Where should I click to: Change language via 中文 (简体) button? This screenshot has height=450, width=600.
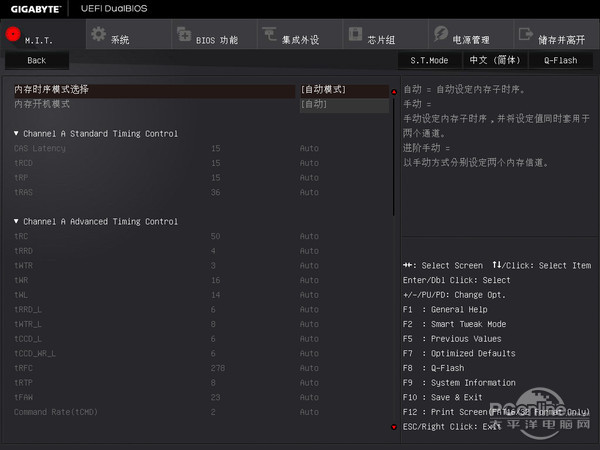pyautogui.click(x=493, y=60)
